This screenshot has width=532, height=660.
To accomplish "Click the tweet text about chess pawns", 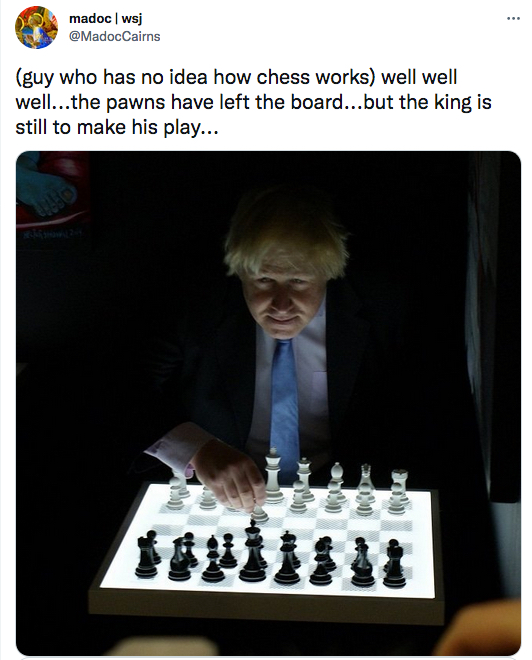I will point(253,102).
